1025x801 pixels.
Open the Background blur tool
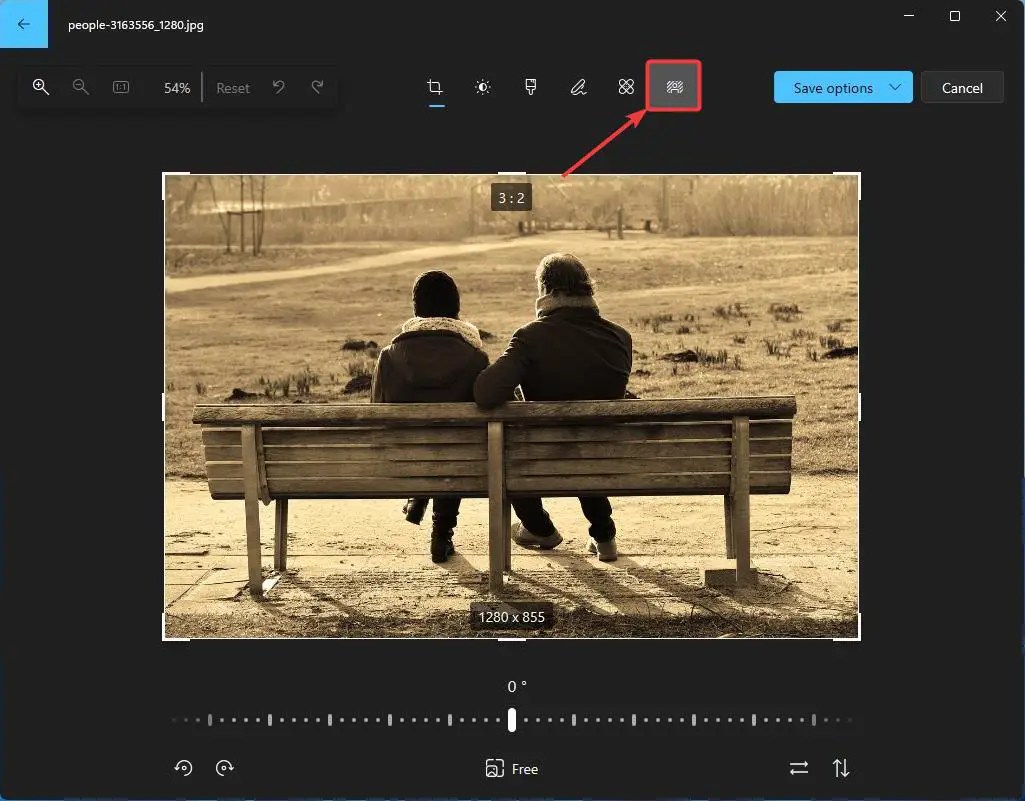pyautogui.click(x=674, y=86)
